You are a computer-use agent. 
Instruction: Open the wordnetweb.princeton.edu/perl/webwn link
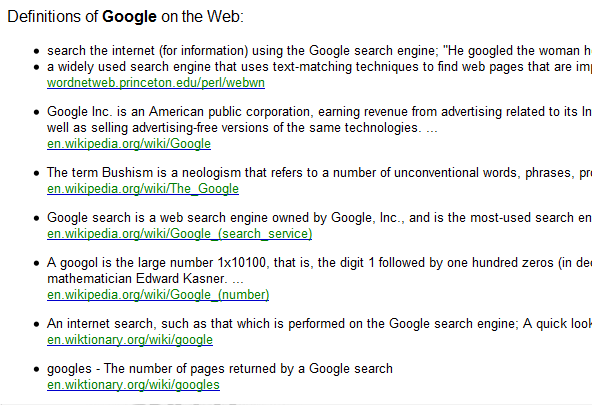pyautogui.click(x=156, y=83)
